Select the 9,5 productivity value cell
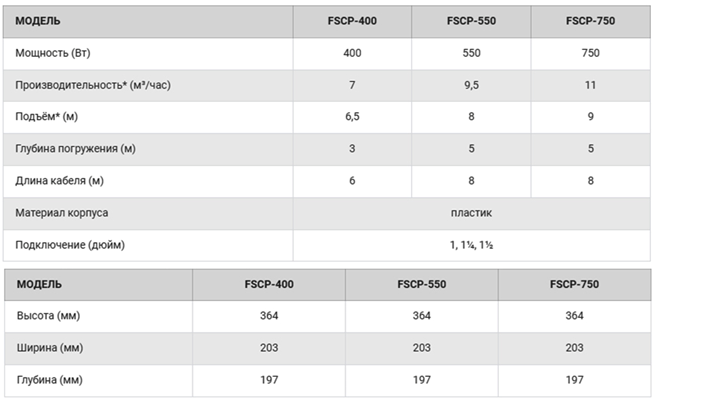Viewport: 722px width, 401px height. 471,85
